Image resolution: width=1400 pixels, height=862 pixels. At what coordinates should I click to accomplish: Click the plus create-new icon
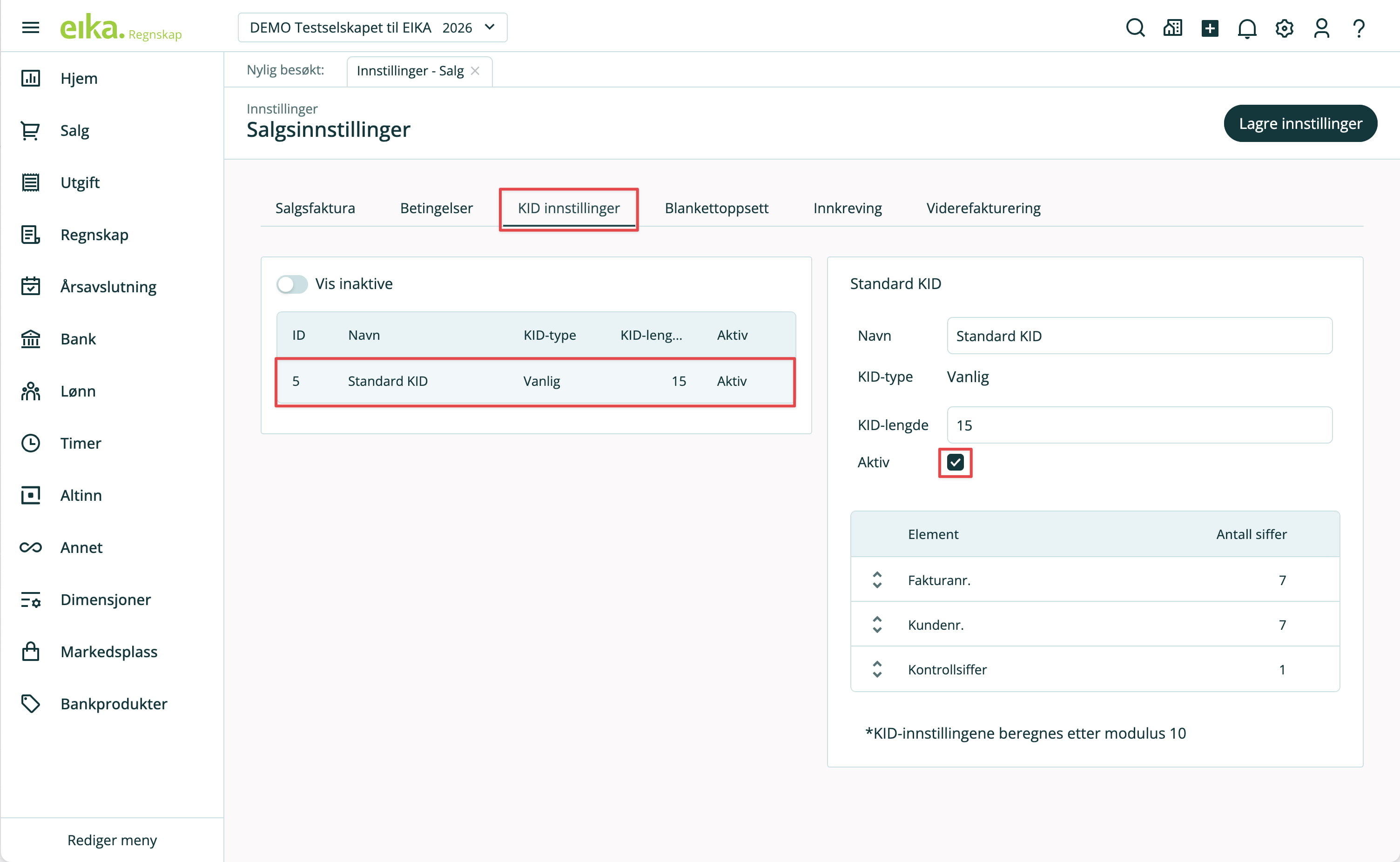[1210, 28]
